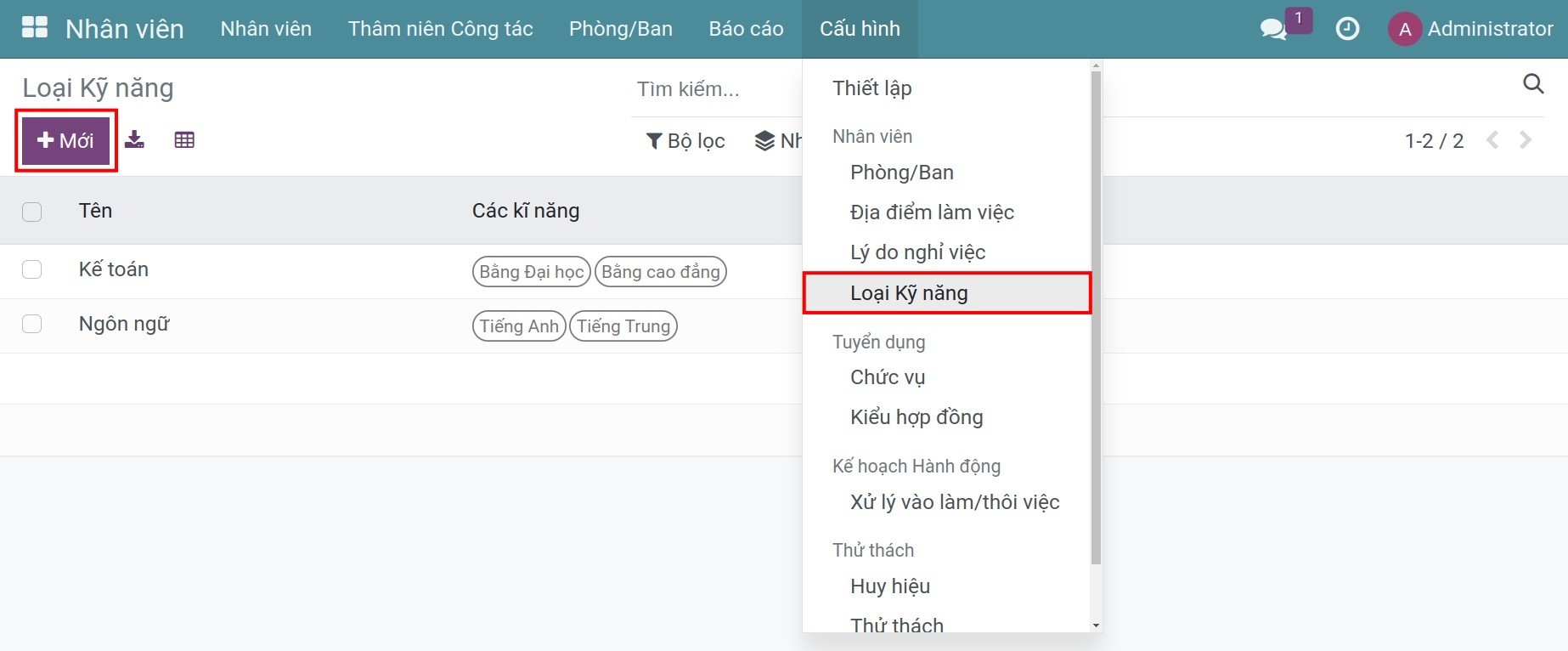1568x651 pixels.
Task: Click the download/export records icon
Action: [134, 140]
